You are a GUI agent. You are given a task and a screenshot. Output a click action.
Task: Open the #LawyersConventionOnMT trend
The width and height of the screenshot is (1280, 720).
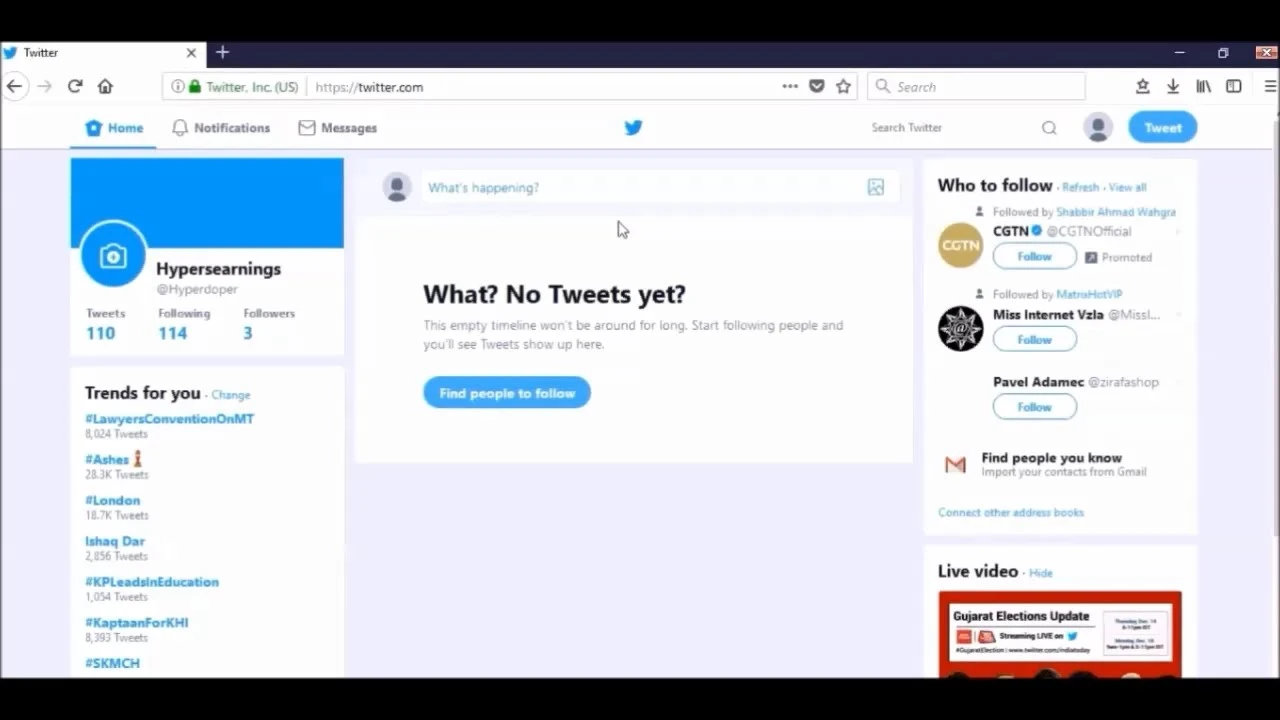[169, 419]
